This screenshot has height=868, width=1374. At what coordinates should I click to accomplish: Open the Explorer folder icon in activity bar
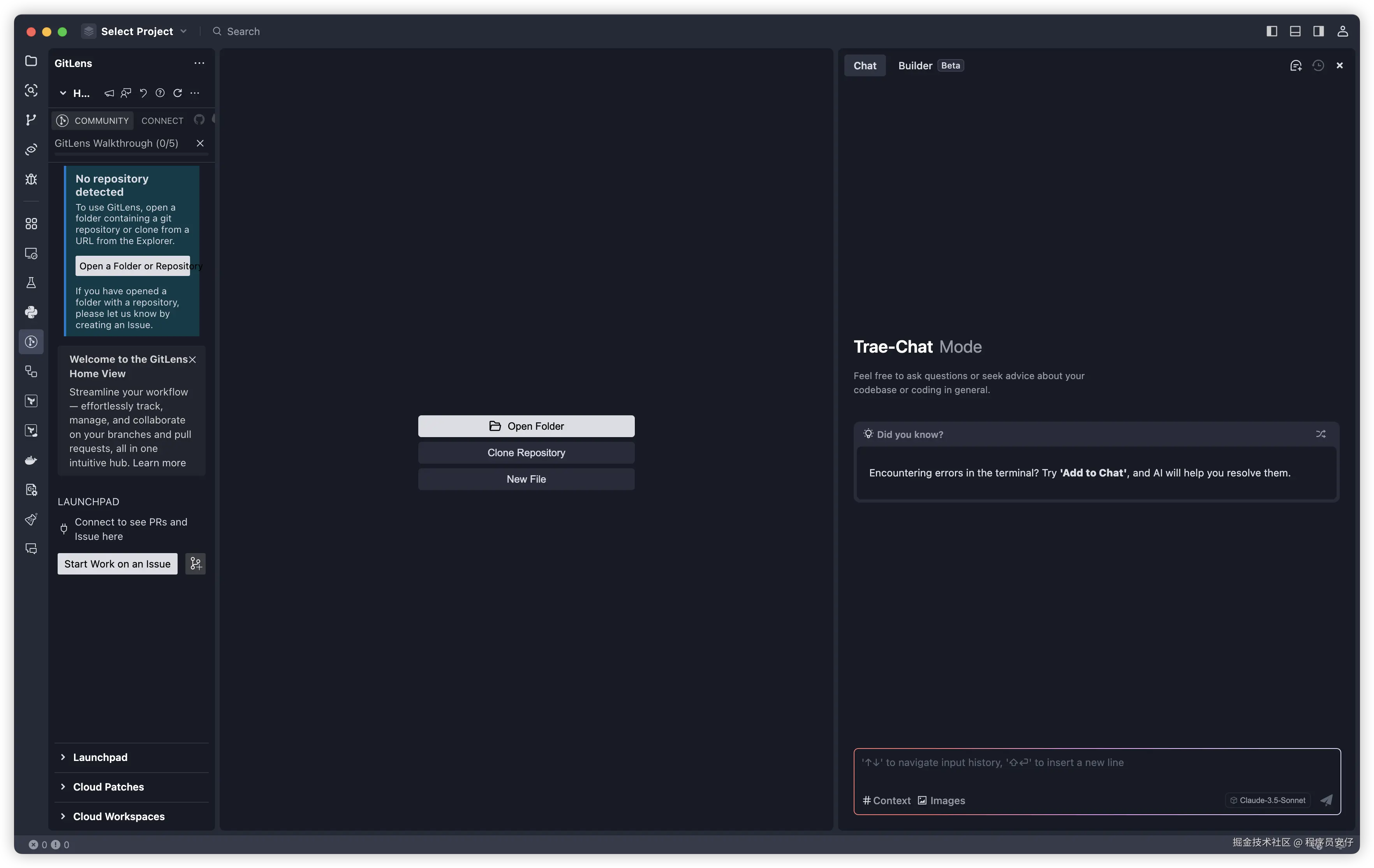(x=31, y=61)
